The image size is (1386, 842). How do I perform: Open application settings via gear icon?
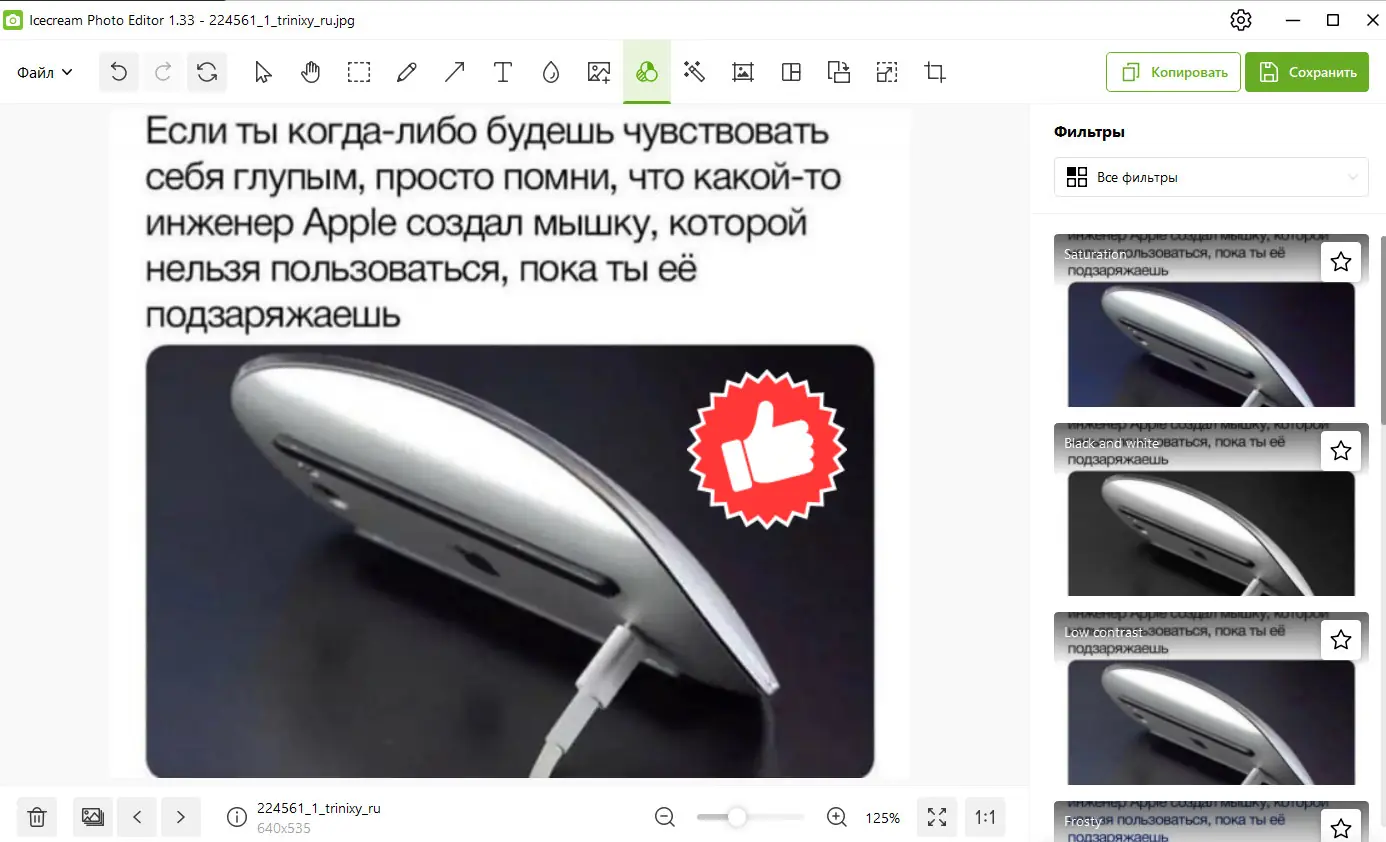click(x=1240, y=19)
